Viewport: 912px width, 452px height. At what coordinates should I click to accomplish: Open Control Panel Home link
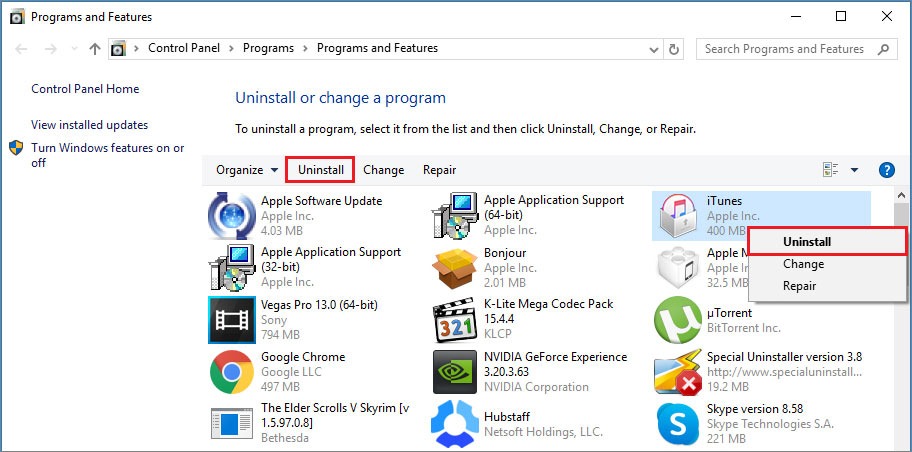click(85, 89)
